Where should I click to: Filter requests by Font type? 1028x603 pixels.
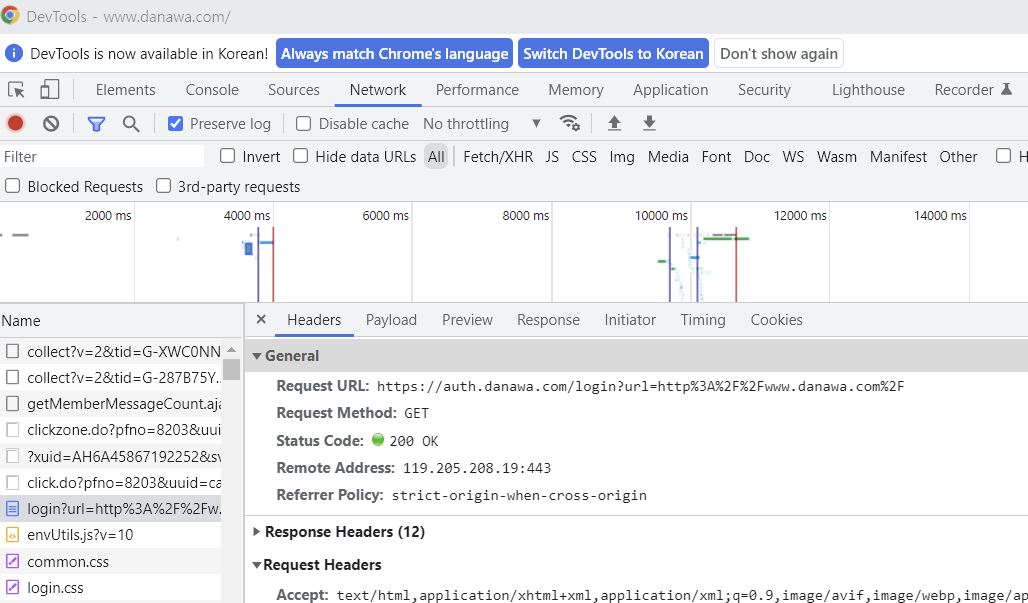716,157
